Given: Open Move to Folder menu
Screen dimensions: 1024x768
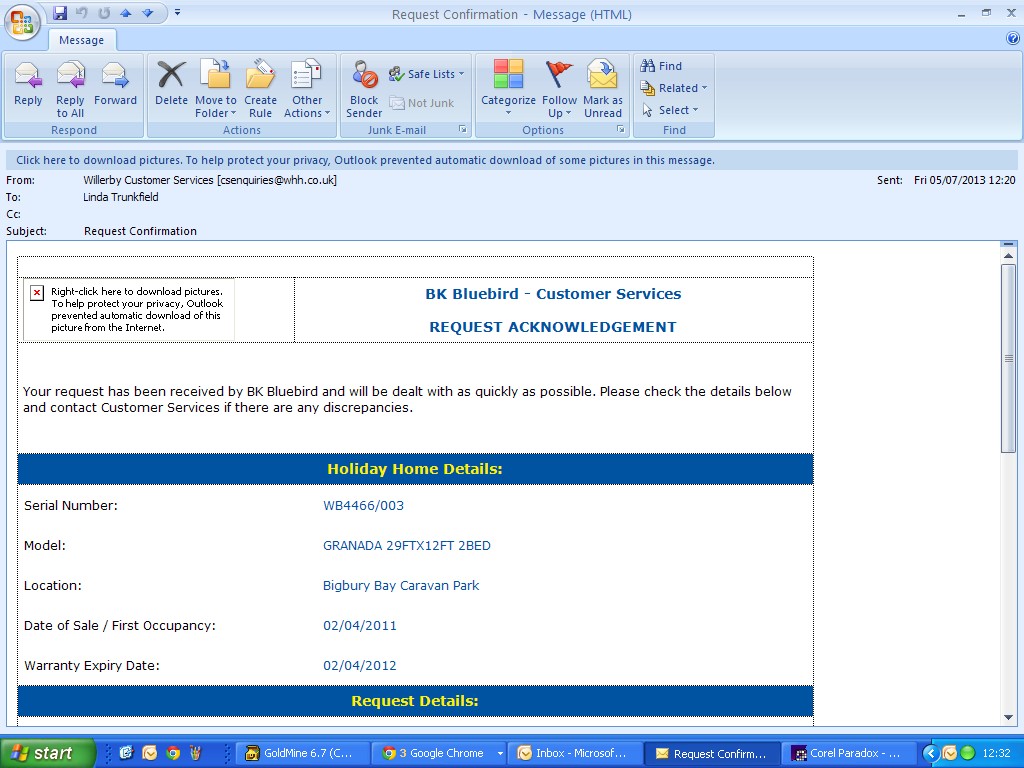Looking at the screenshot, I should 216,89.
